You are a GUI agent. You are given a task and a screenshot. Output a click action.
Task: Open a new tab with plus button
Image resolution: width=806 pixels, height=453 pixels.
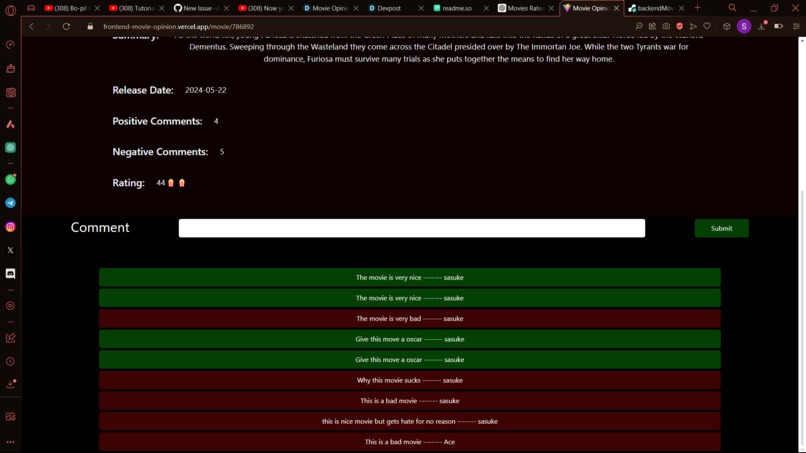pos(698,8)
